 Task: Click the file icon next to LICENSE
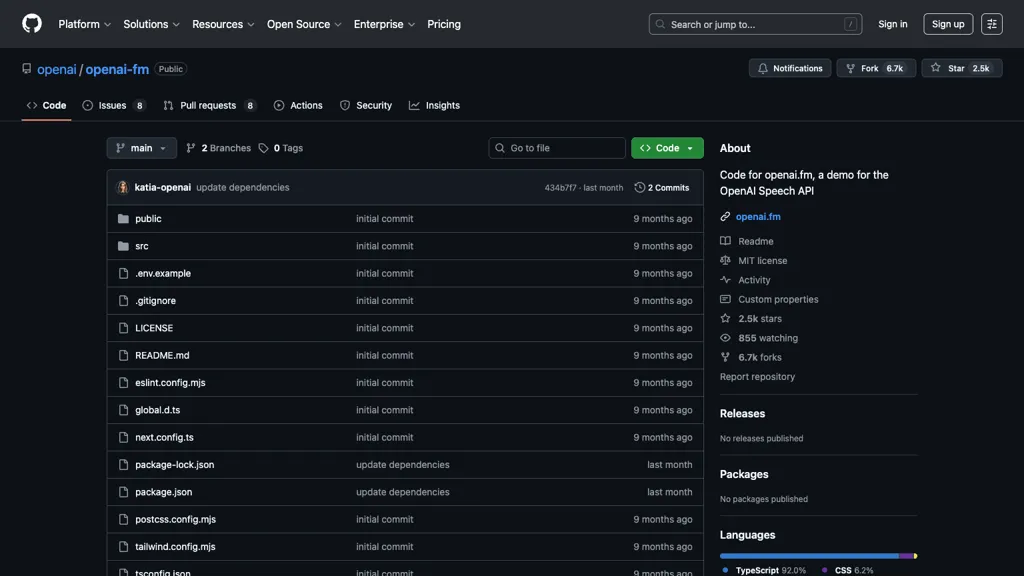(x=123, y=328)
